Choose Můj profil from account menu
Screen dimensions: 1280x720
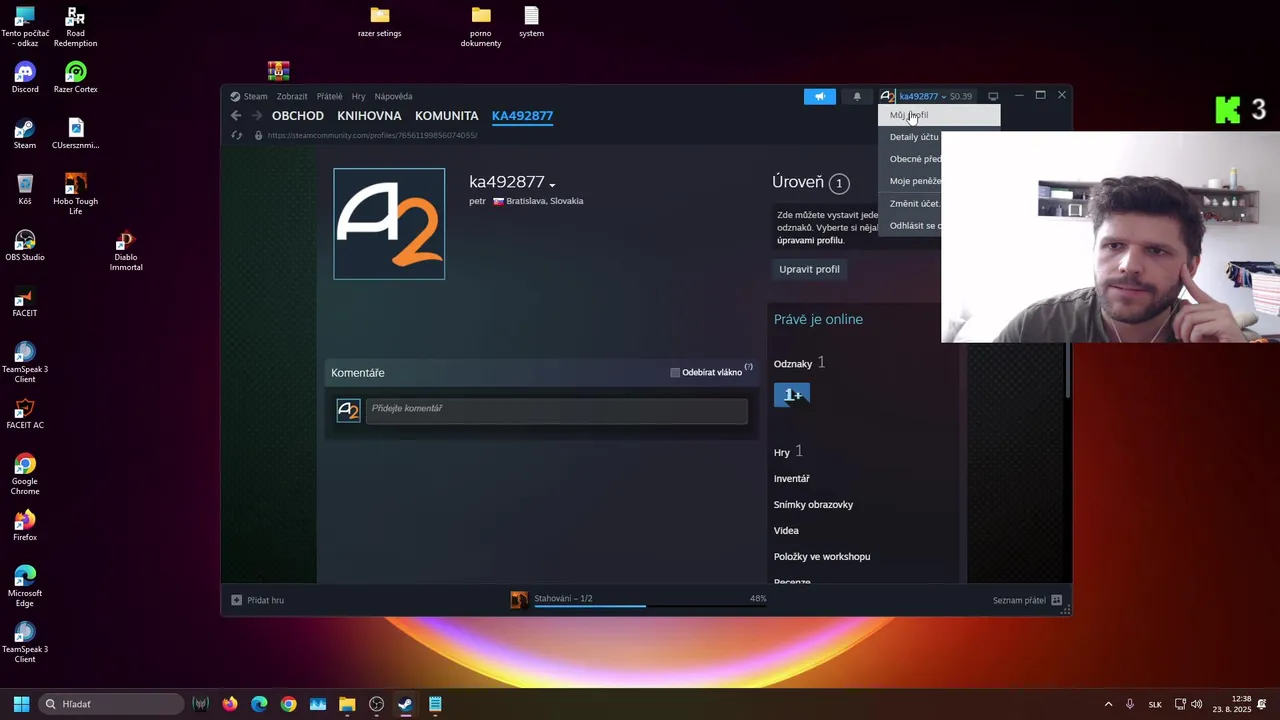938,115
